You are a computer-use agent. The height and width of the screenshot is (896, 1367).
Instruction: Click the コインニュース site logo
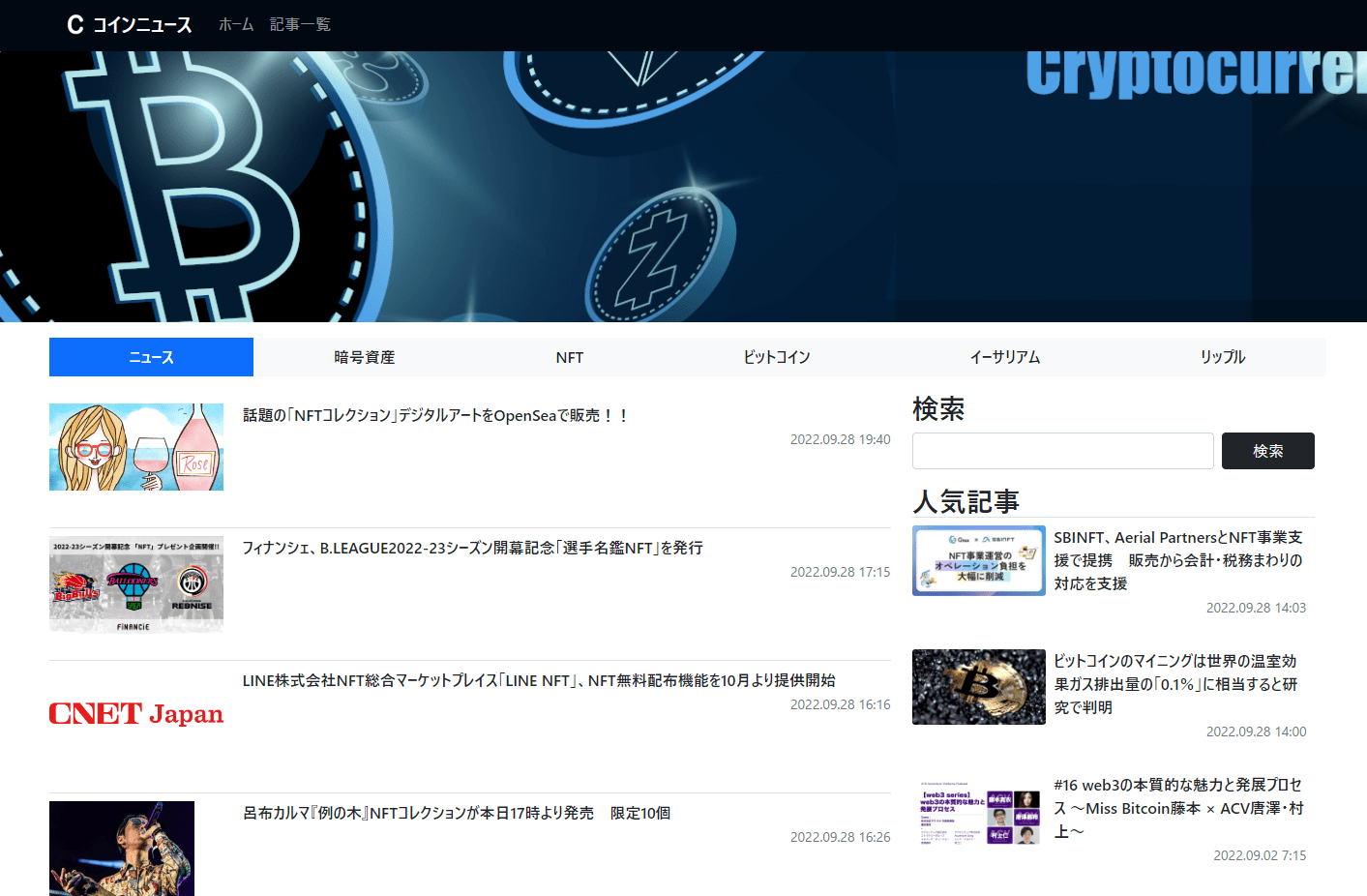pos(129,25)
